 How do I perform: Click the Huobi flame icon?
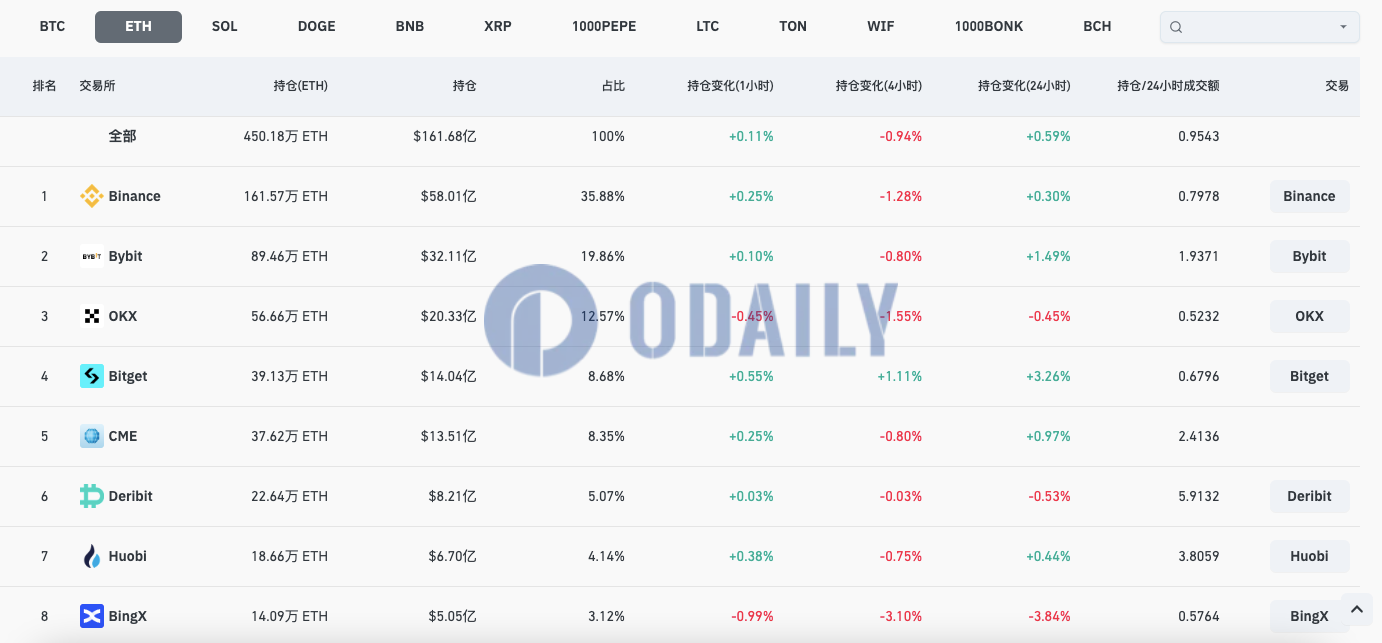(x=91, y=556)
